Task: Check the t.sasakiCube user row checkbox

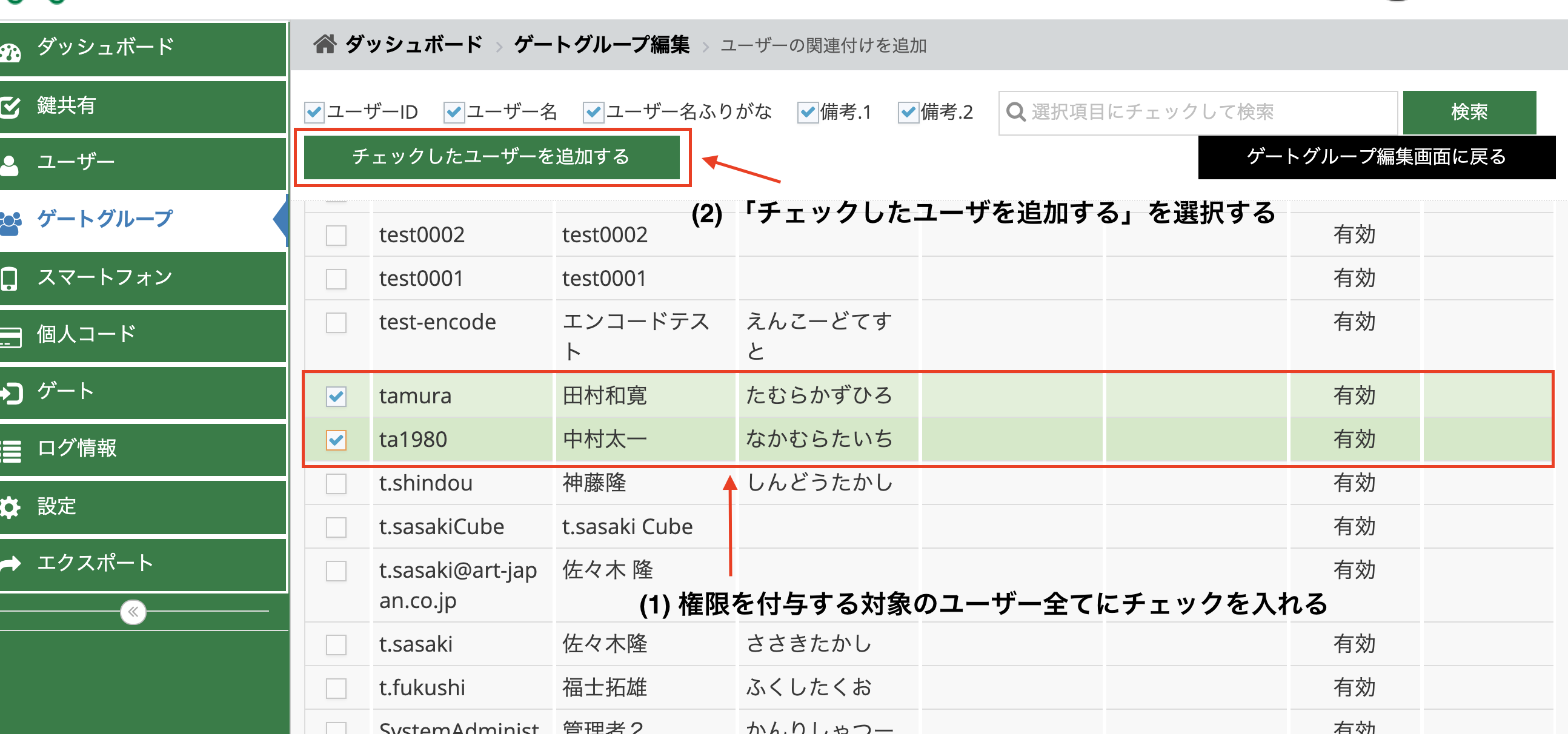Action: (x=336, y=527)
